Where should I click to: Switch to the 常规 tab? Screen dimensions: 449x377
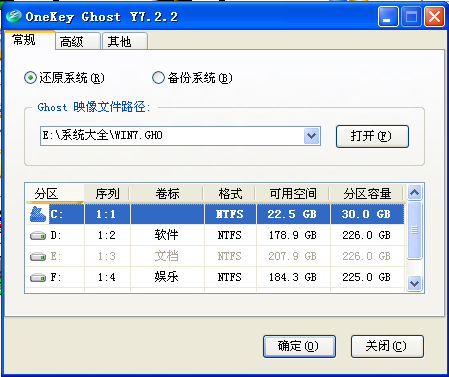pyautogui.click(x=29, y=40)
